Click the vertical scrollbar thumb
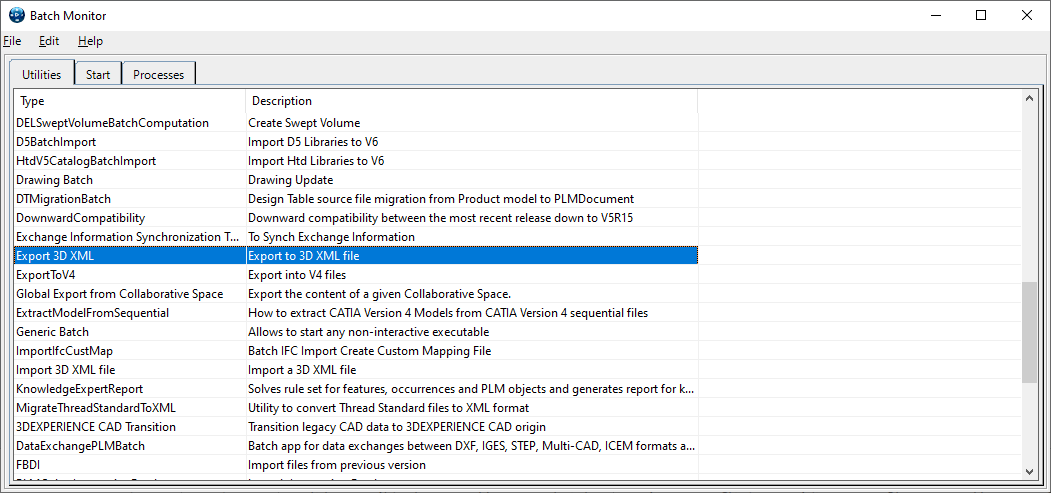This screenshot has height=493, width=1051. click(x=1030, y=332)
